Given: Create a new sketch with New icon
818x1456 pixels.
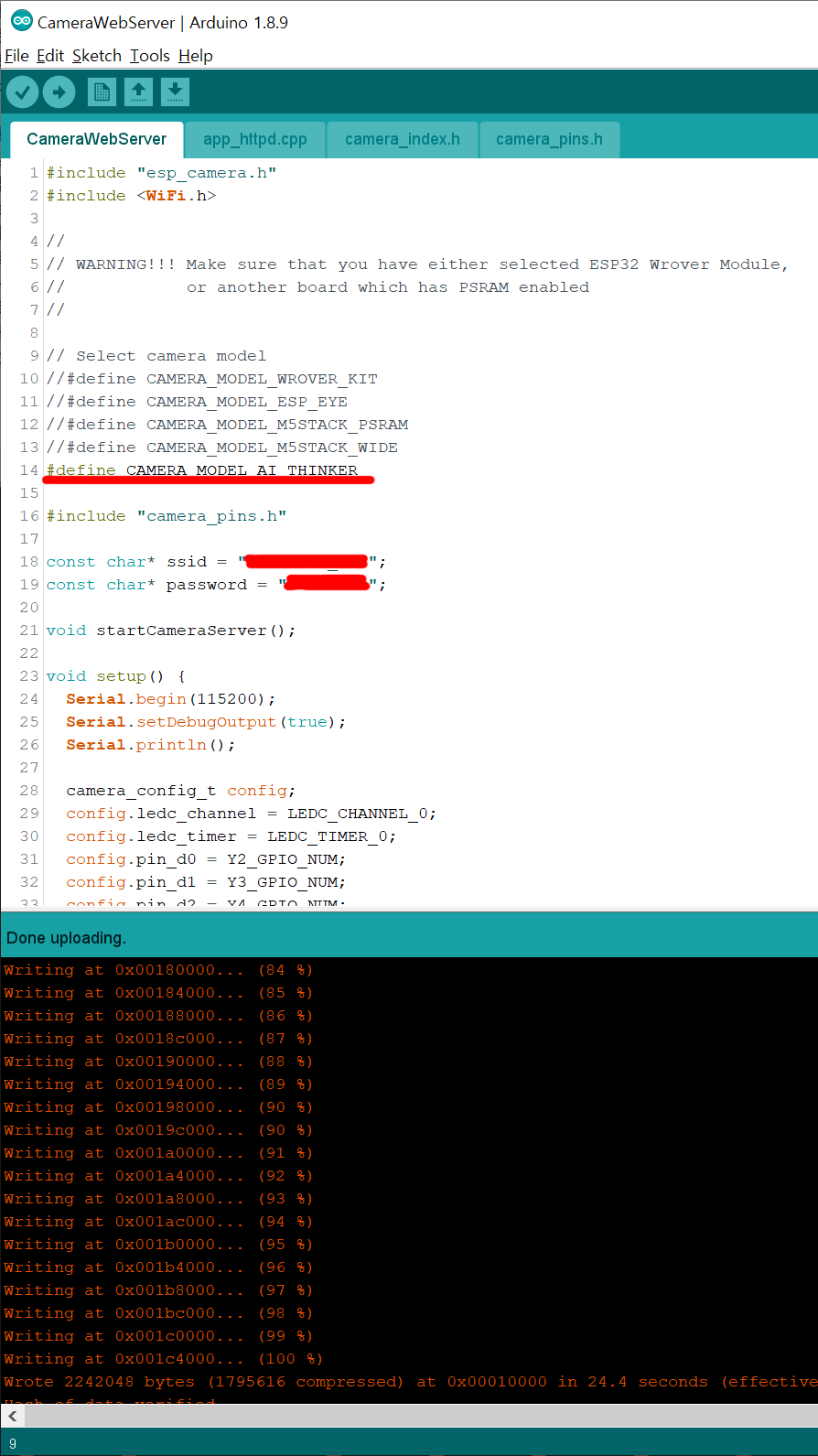Looking at the screenshot, I should (102, 92).
